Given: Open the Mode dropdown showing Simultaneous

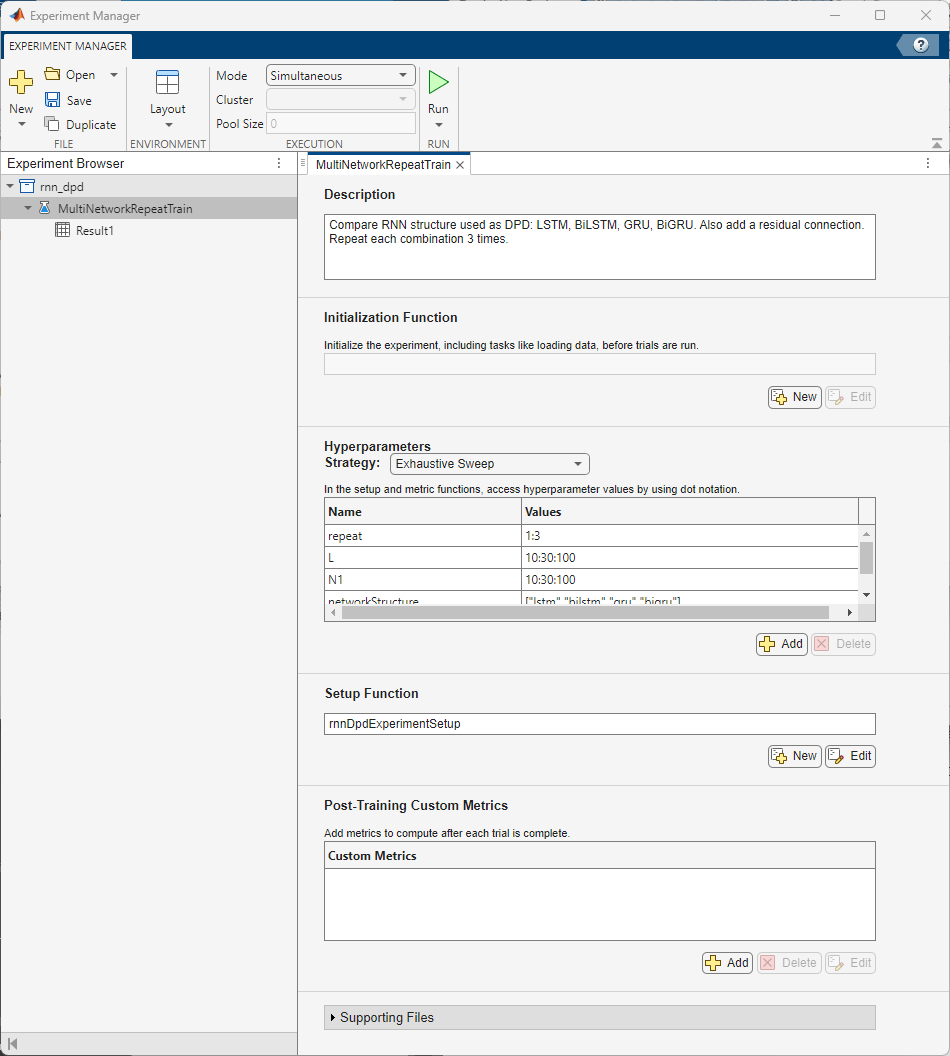Looking at the screenshot, I should pyautogui.click(x=340, y=75).
